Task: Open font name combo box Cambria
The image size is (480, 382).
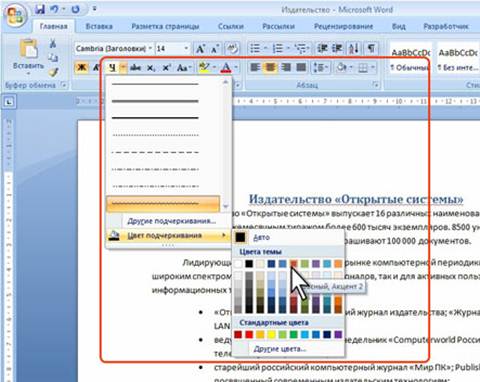Action: point(113,49)
